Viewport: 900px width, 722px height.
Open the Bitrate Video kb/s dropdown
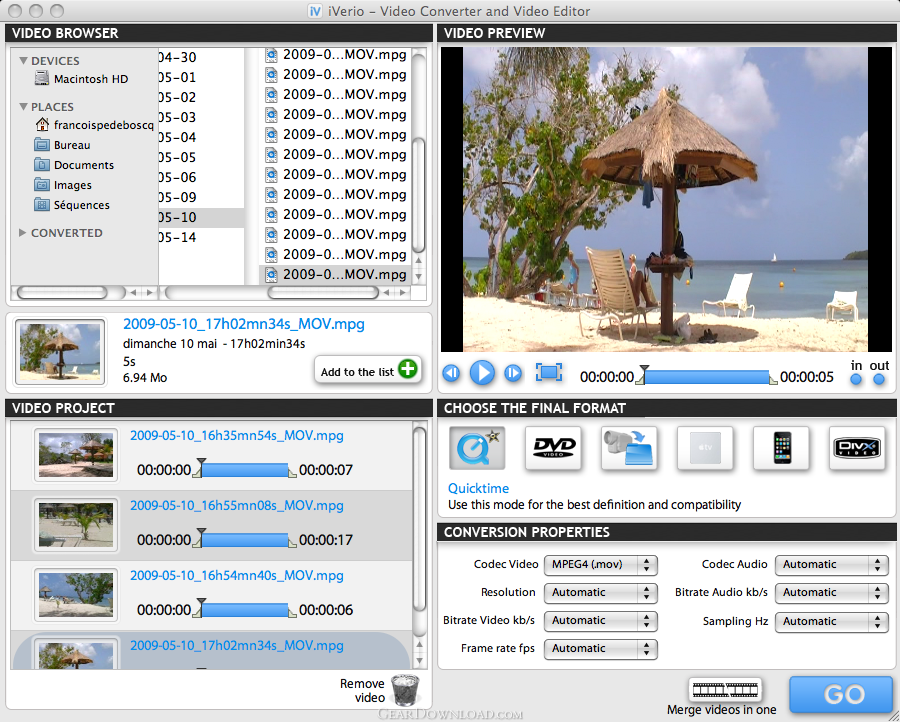(600, 621)
